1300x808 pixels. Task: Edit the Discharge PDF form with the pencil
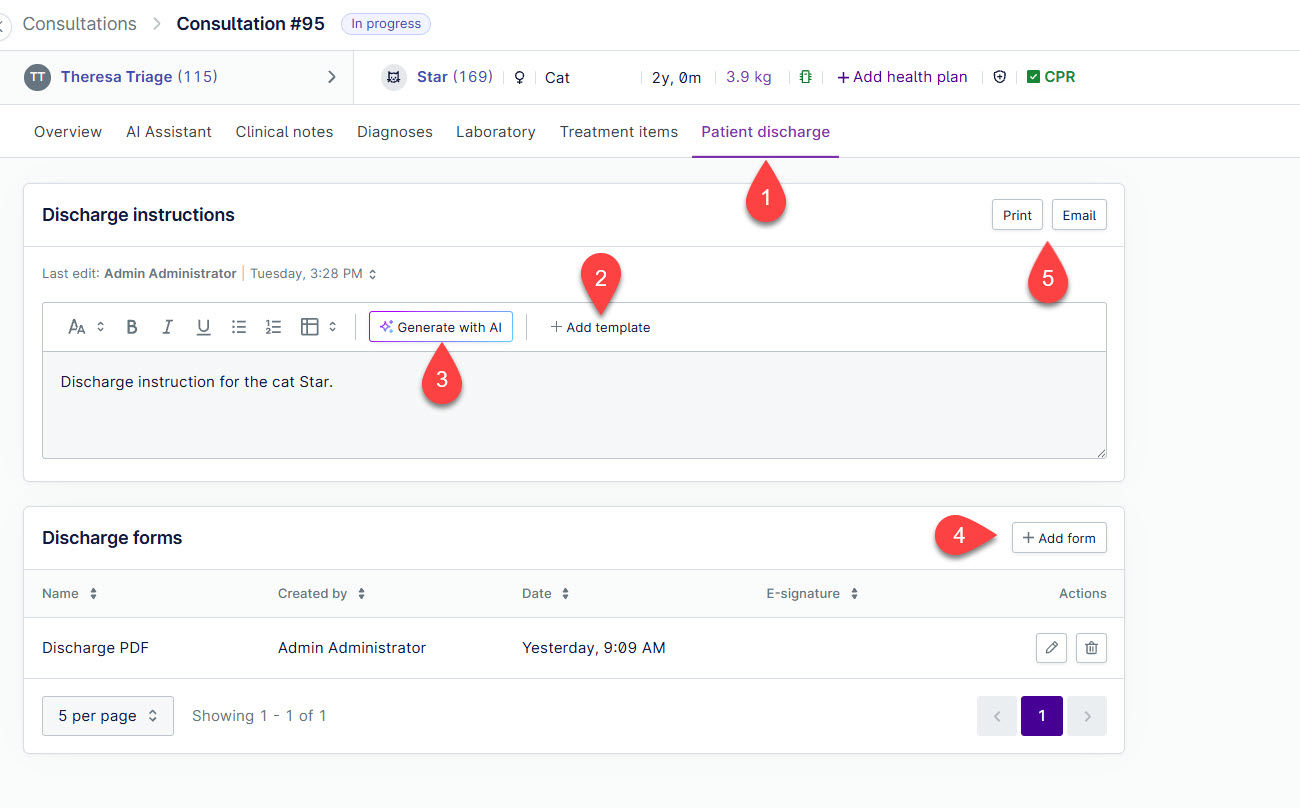click(x=1051, y=648)
